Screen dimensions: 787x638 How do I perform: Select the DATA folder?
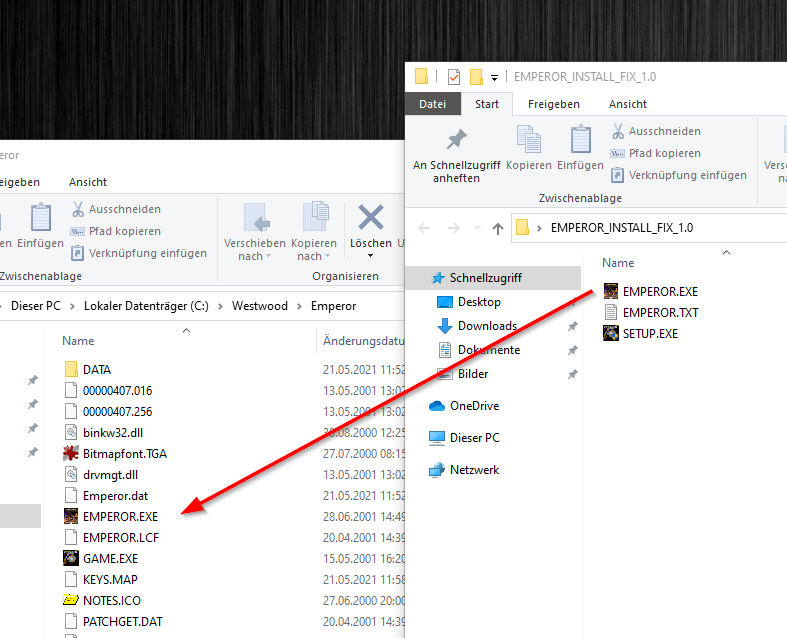[88, 370]
